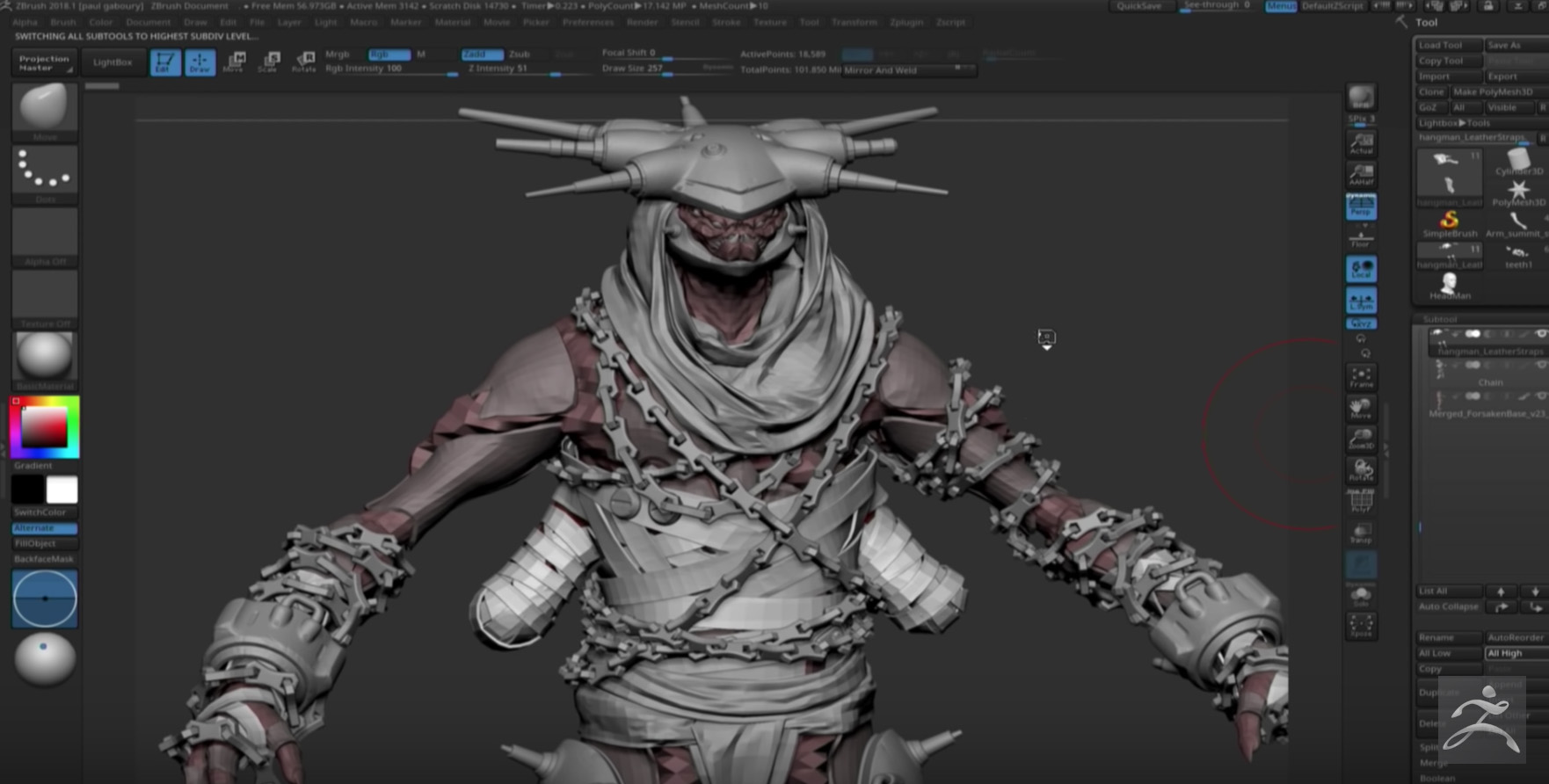Click the Xpose explode icon
Viewport: 1549px width, 784px height.
pos(1361,625)
